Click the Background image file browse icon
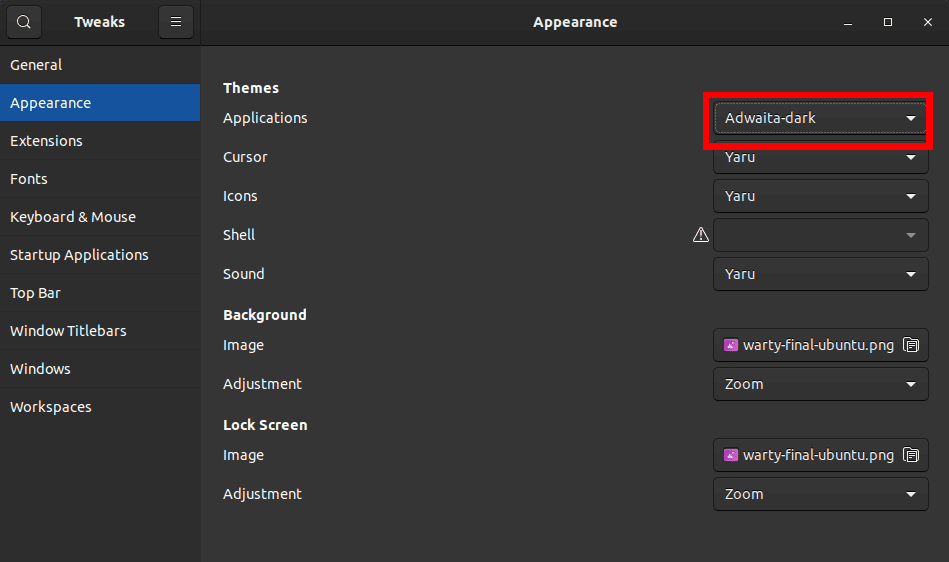This screenshot has height=562, width=949. pyautogui.click(x=911, y=345)
